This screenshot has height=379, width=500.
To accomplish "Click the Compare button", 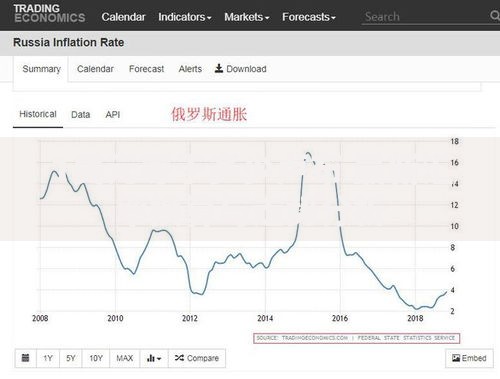I will click(197, 358).
